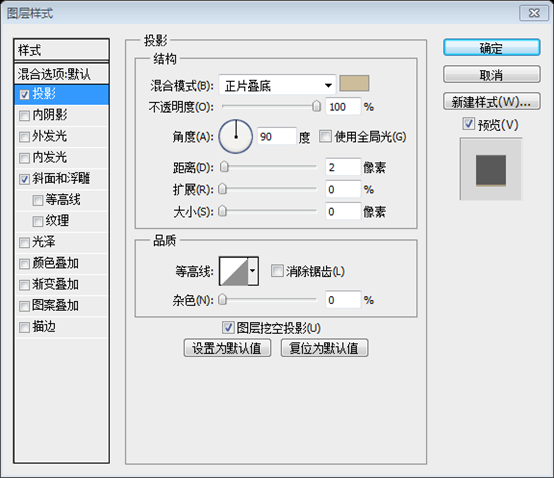Click the 杂色 slider handle

[223, 300]
